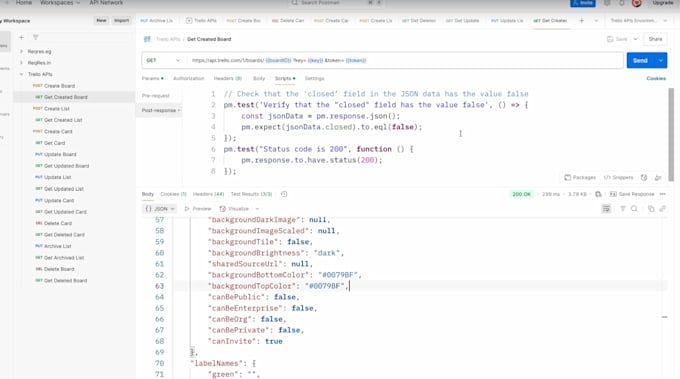The image size is (680, 379).
Task: Open the Save dropdown arrow
Action: pos(635,39)
